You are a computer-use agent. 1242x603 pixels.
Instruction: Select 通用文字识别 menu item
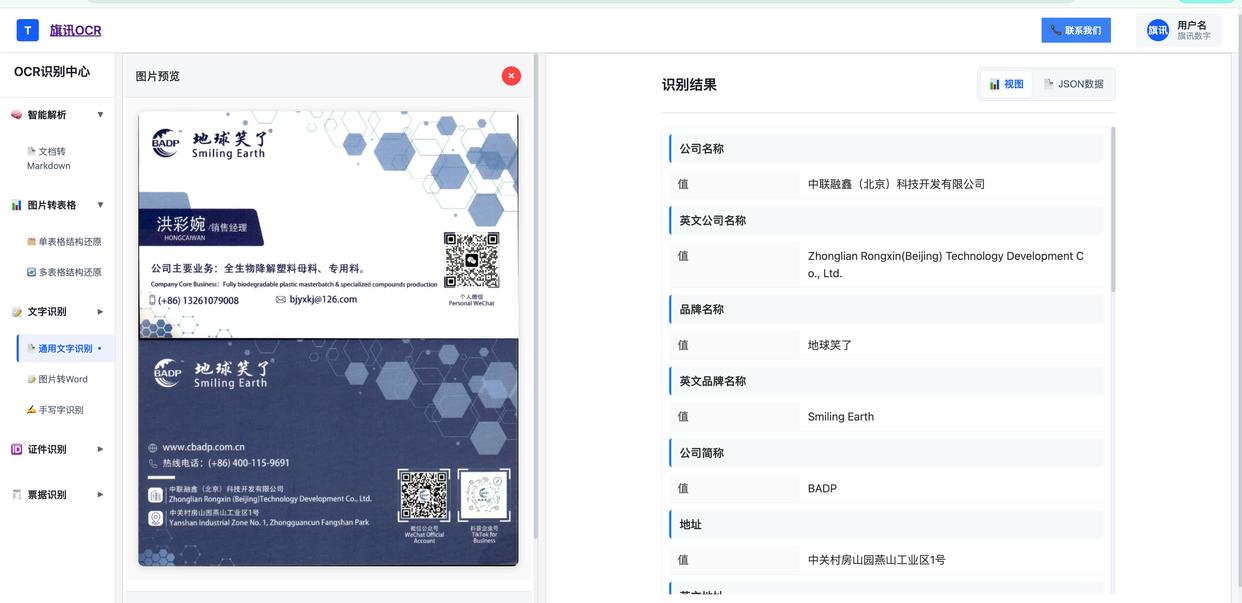[x=65, y=348]
